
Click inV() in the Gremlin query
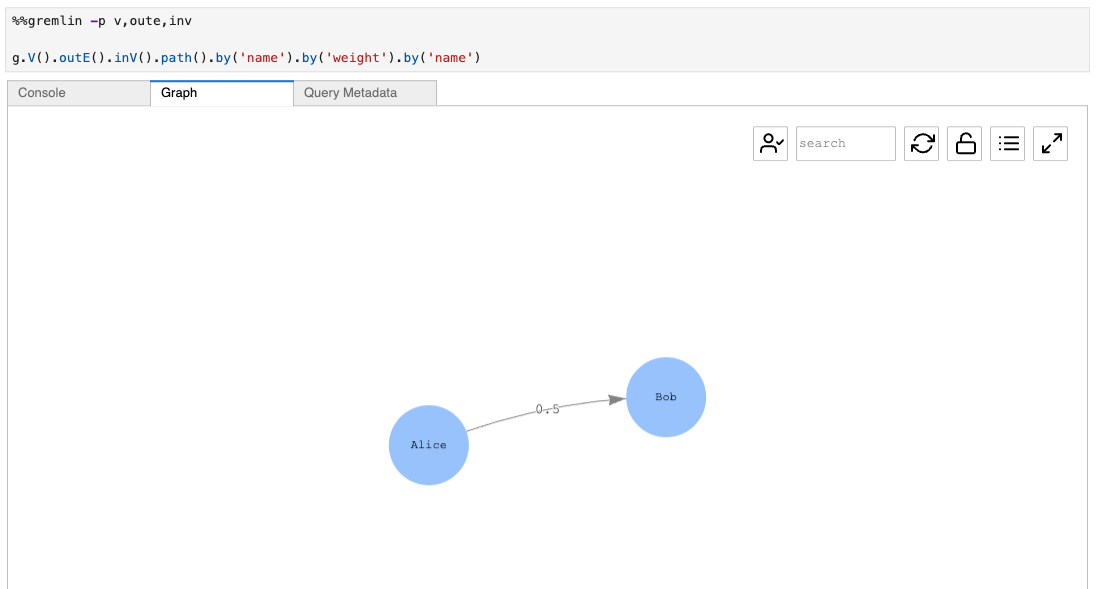[133, 57]
